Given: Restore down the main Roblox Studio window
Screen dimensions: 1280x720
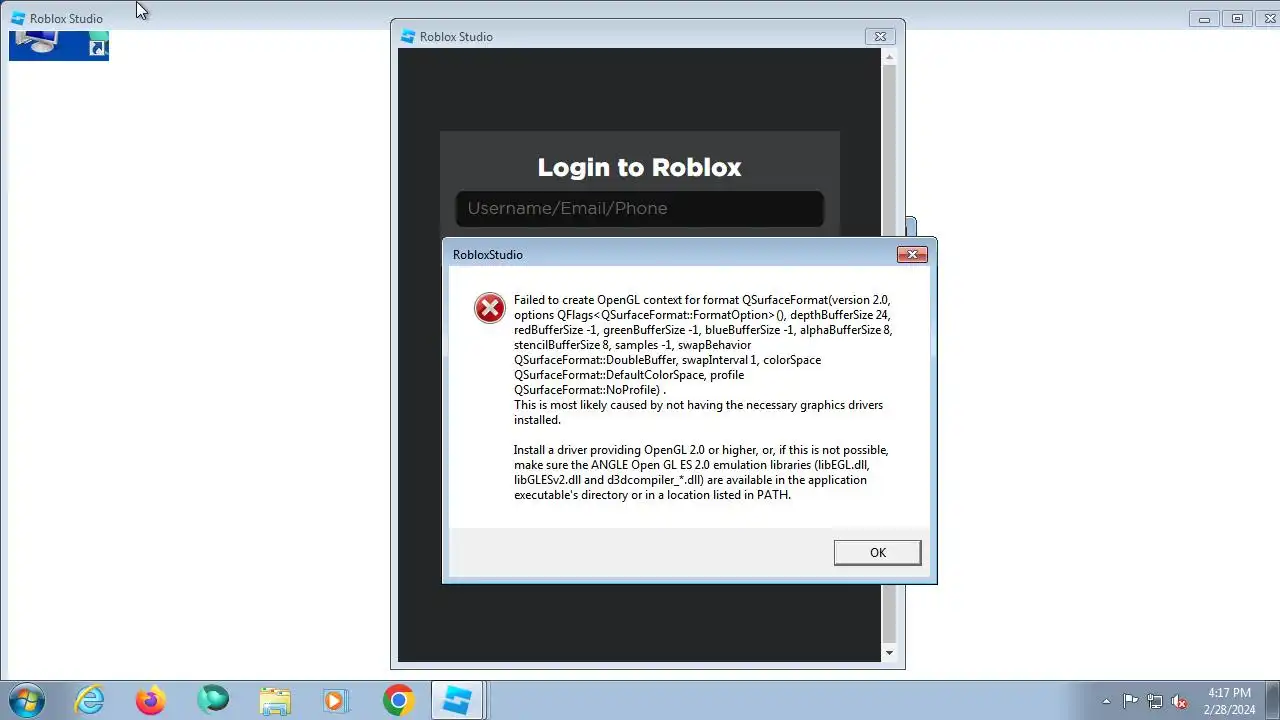Looking at the screenshot, I should [x=1237, y=19].
